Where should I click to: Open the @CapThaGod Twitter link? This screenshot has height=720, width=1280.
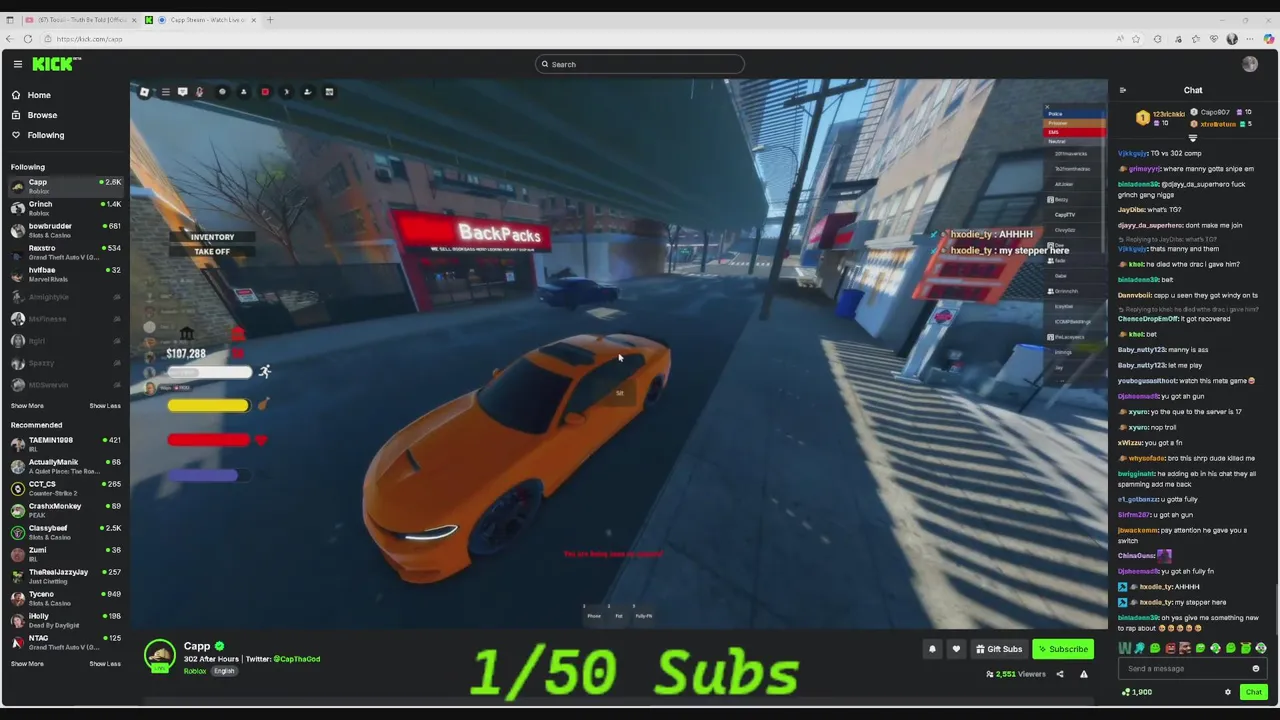[x=296, y=659]
